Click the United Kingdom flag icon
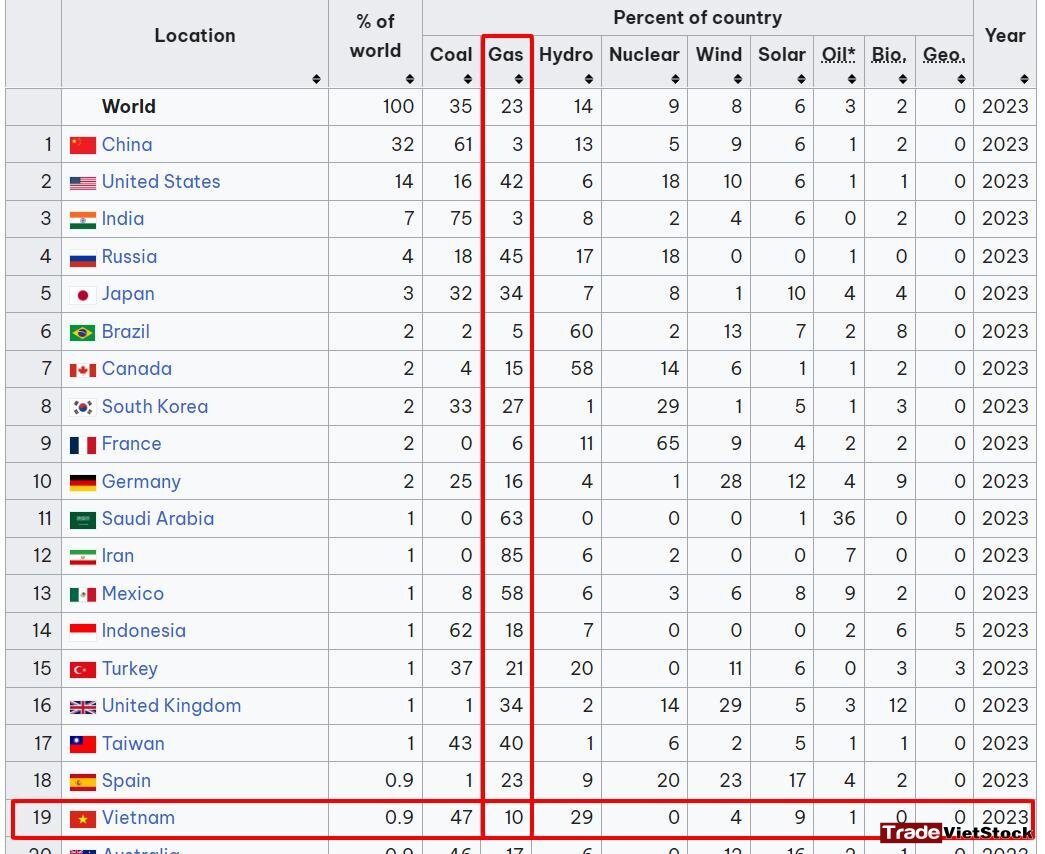The height and width of the screenshot is (854, 1045). (83, 707)
